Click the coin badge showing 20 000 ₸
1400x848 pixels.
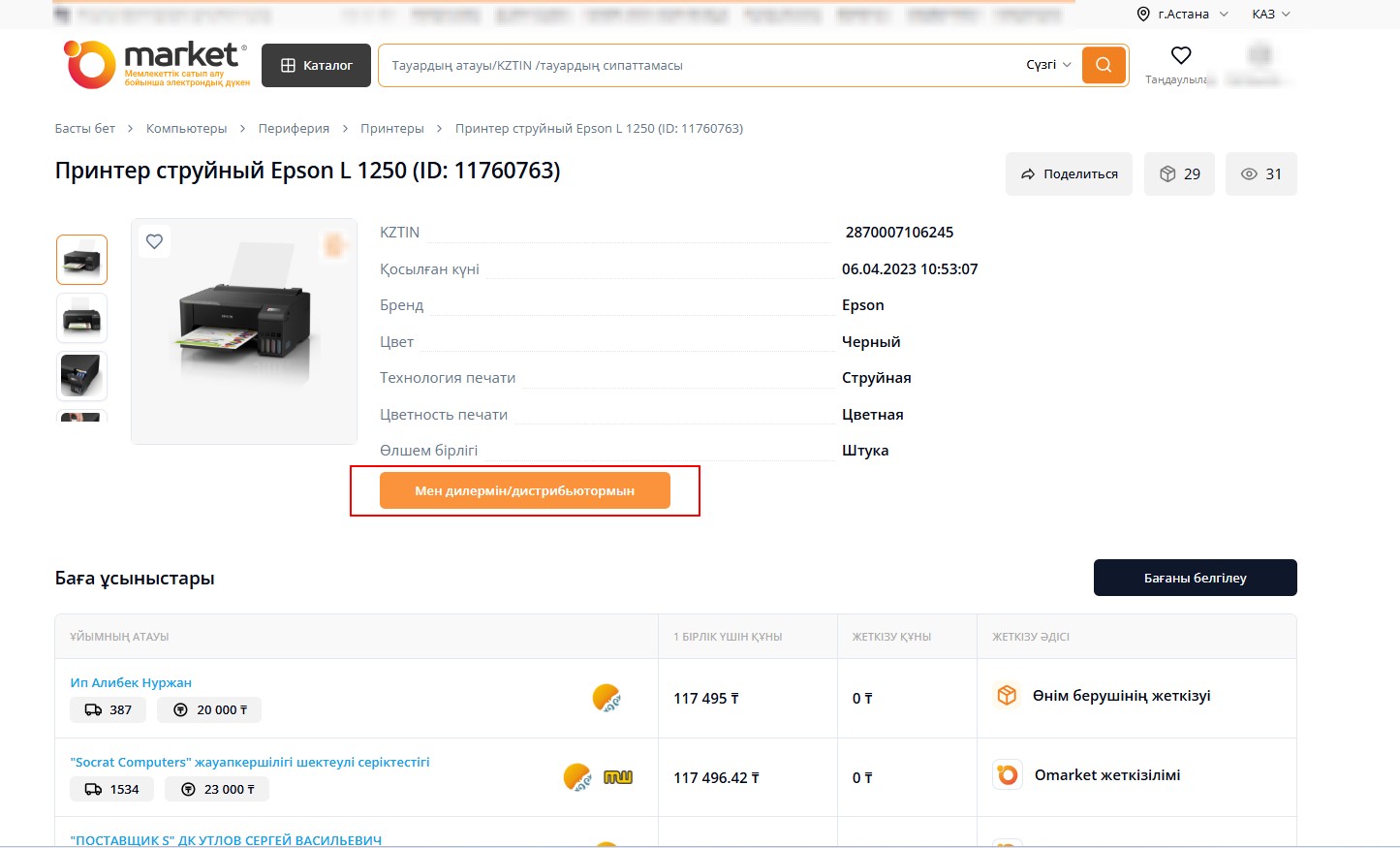click(x=209, y=710)
